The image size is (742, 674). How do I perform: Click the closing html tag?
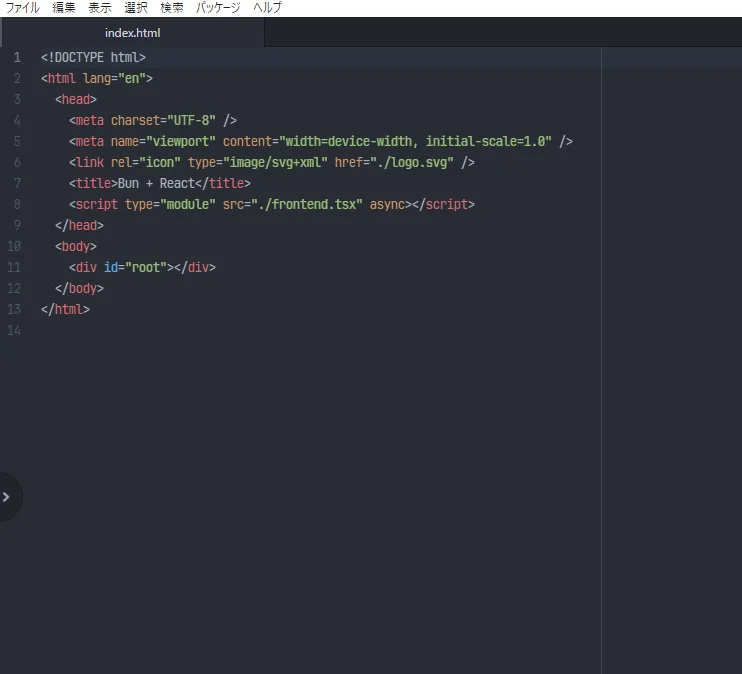65,309
